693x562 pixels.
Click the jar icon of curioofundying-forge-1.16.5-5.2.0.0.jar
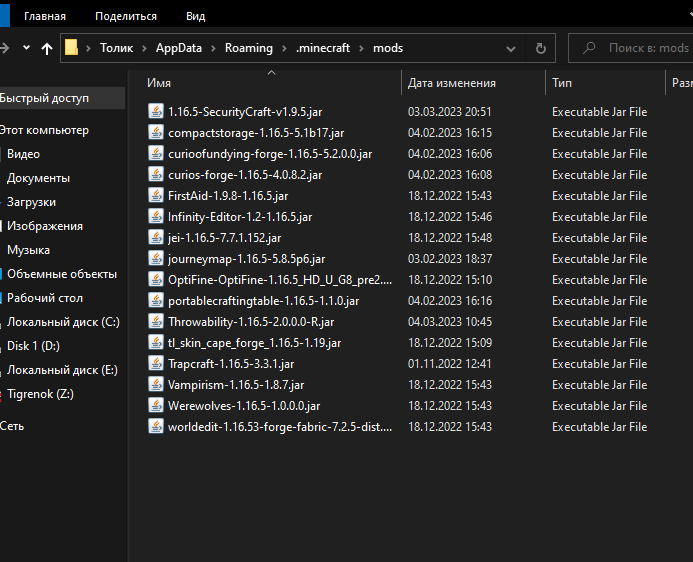[156, 153]
